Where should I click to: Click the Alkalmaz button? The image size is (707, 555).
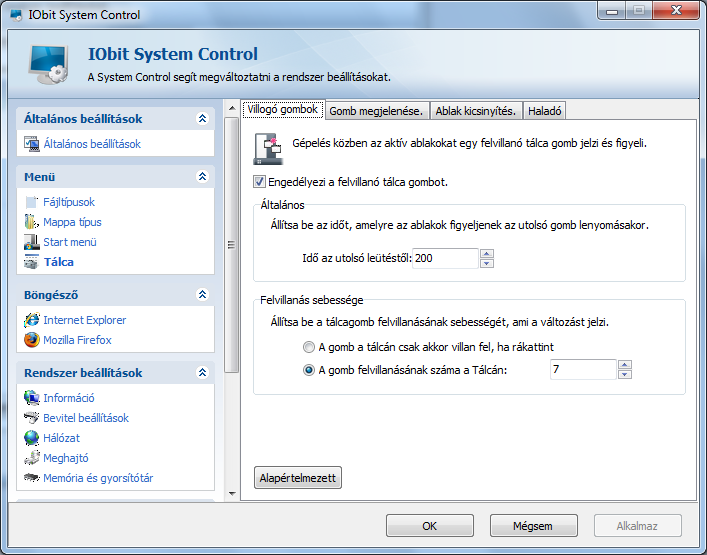(638, 526)
